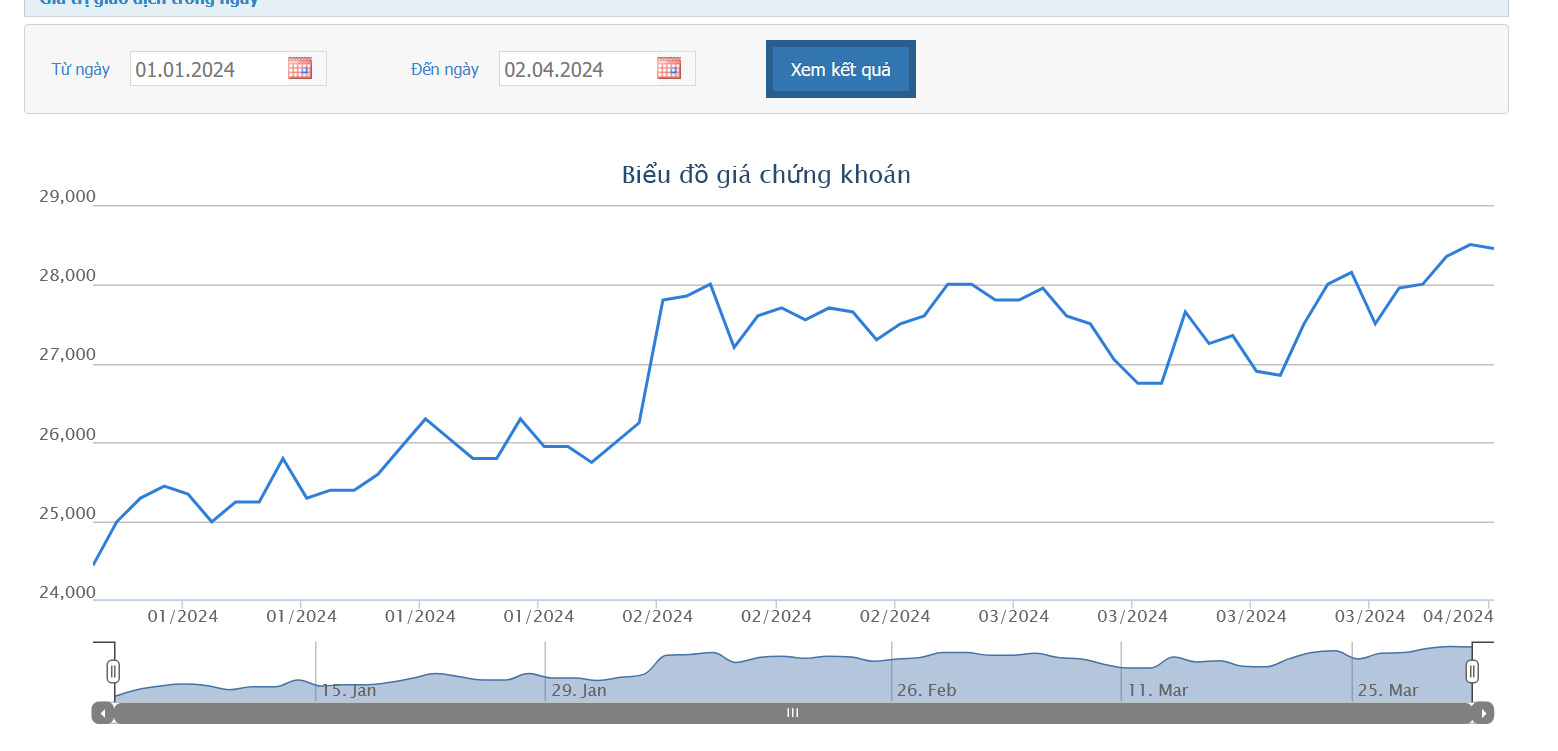The image size is (1558, 751).
Task: Click the right scroll arrow of chart scrollbar
Action: tap(1484, 713)
